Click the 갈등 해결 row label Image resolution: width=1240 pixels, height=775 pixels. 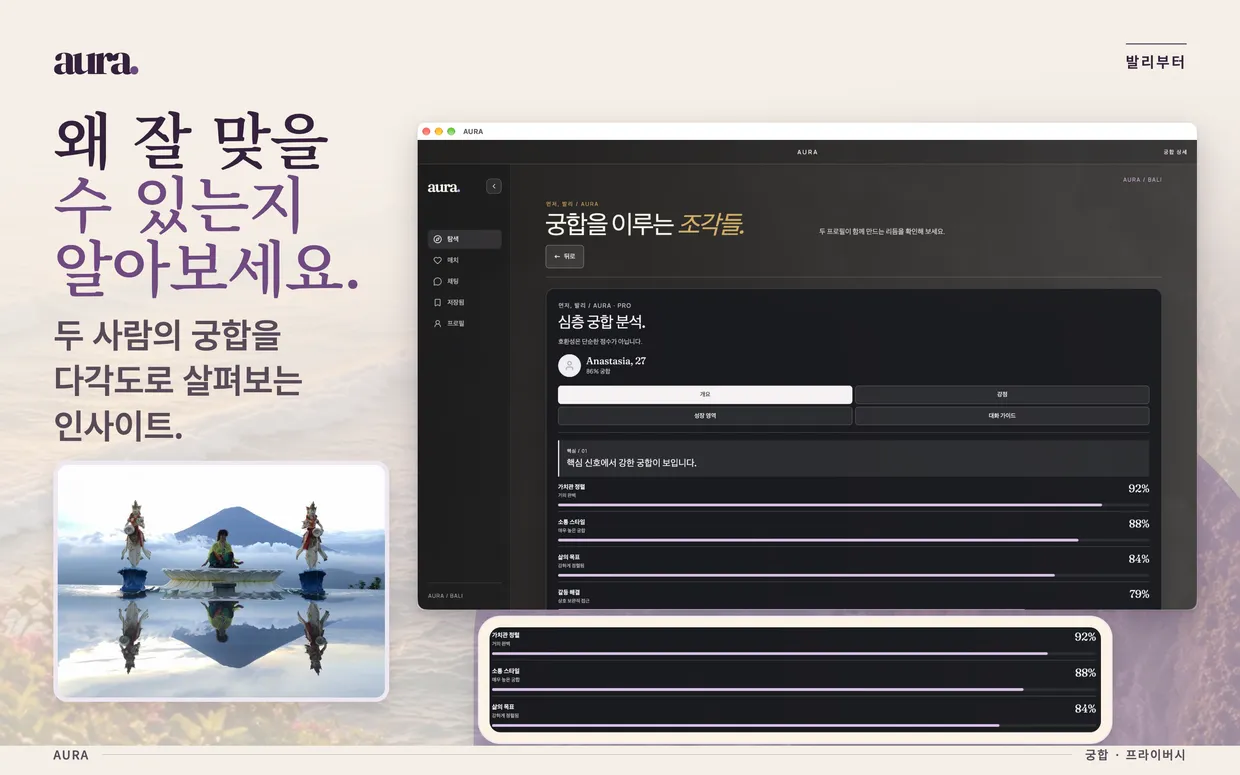click(x=569, y=592)
